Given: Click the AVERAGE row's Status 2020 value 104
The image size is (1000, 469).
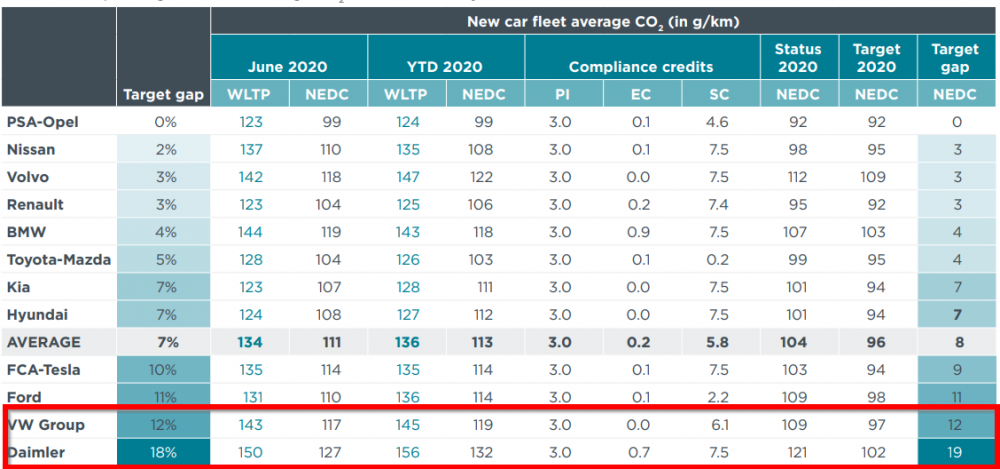Looking at the screenshot, I should pos(794,342).
